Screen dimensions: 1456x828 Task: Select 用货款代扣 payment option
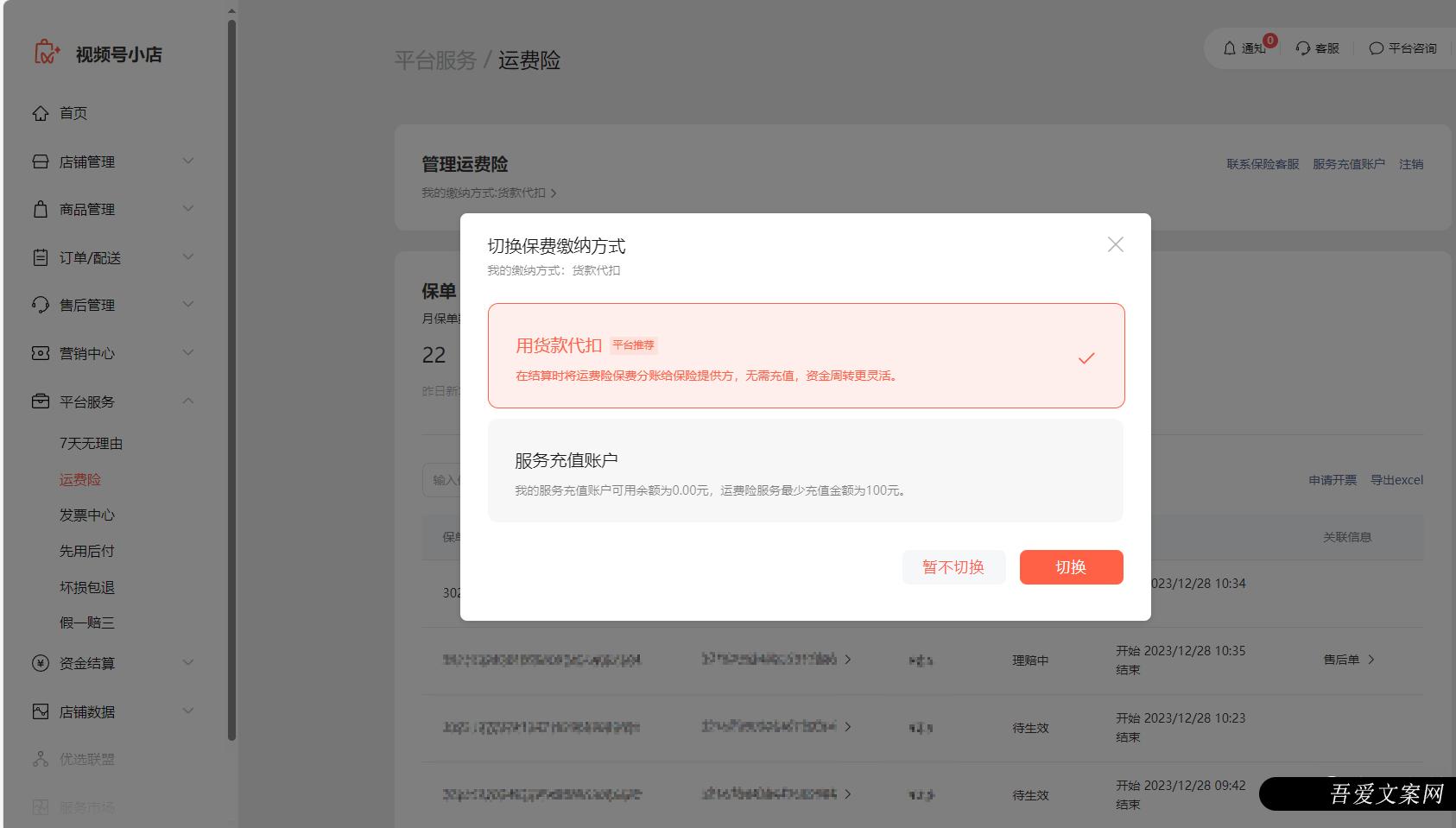[806, 355]
